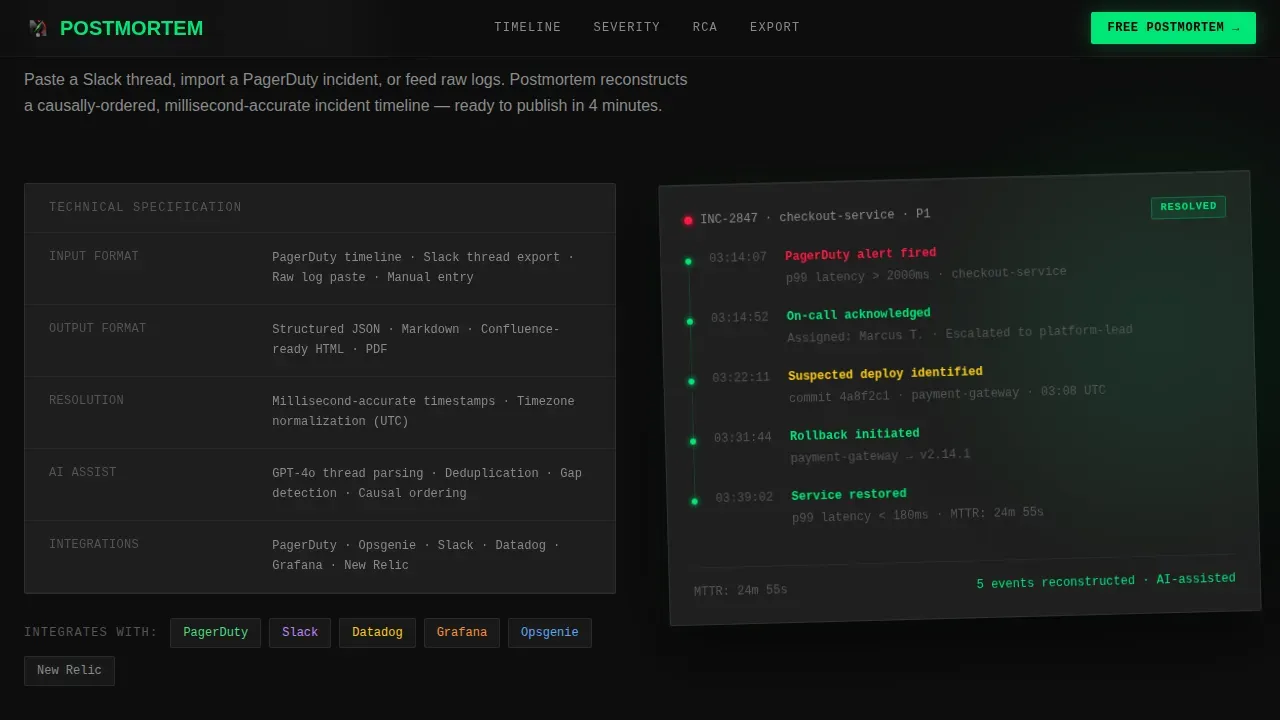The height and width of the screenshot is (720, 1280).
Task: Click the RESOLVED status badge
Action: (x=1188, y=207)
